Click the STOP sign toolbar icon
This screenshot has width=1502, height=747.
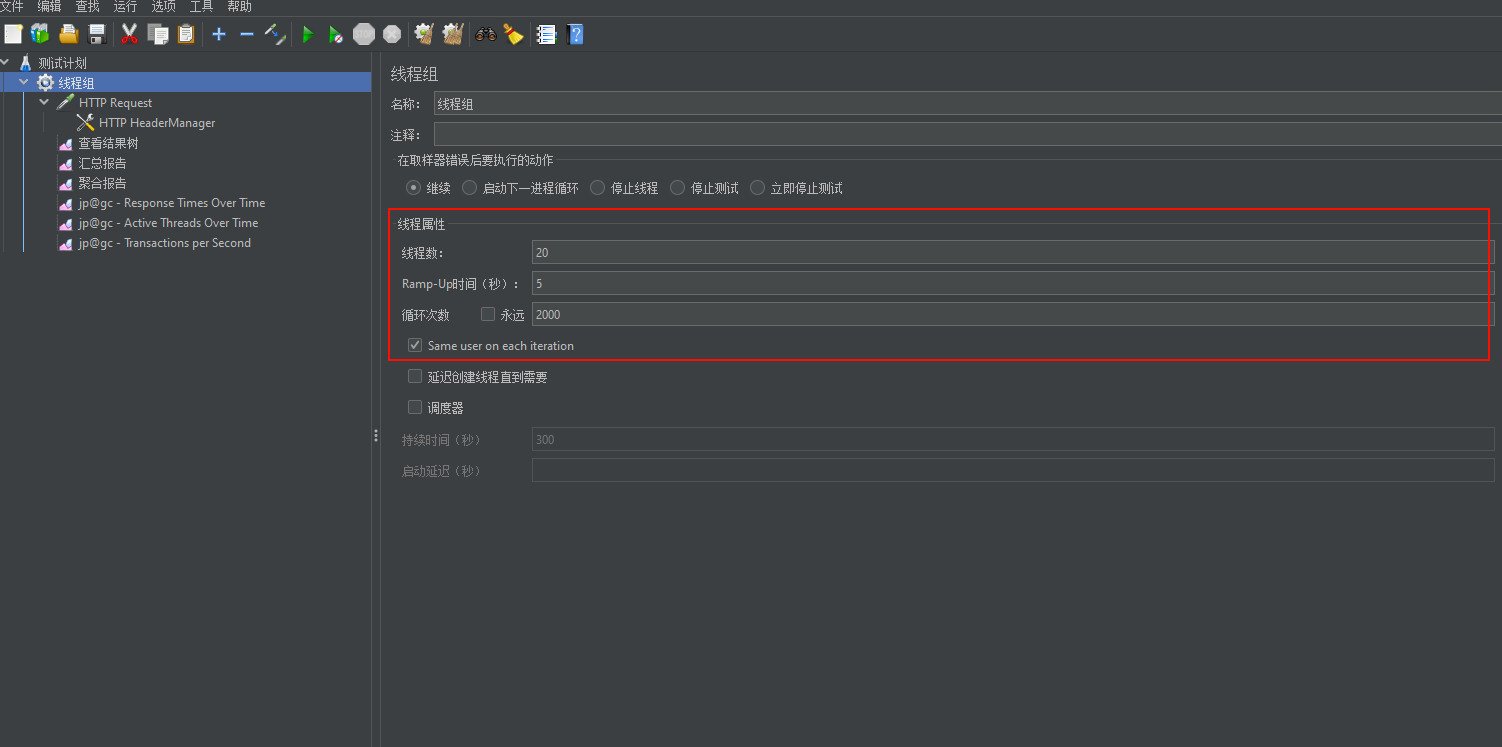(x=364, y=34)
